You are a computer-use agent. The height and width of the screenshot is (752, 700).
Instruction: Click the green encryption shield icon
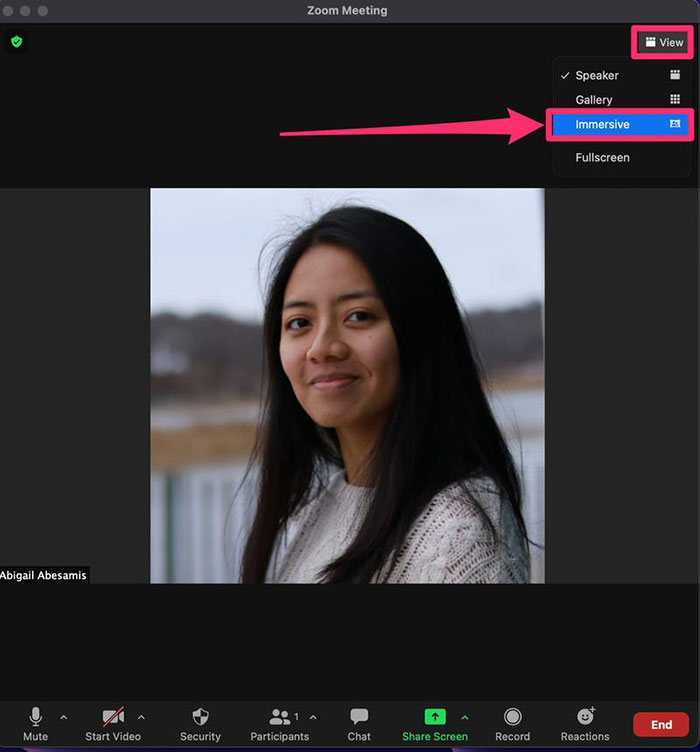pos(16,42)
